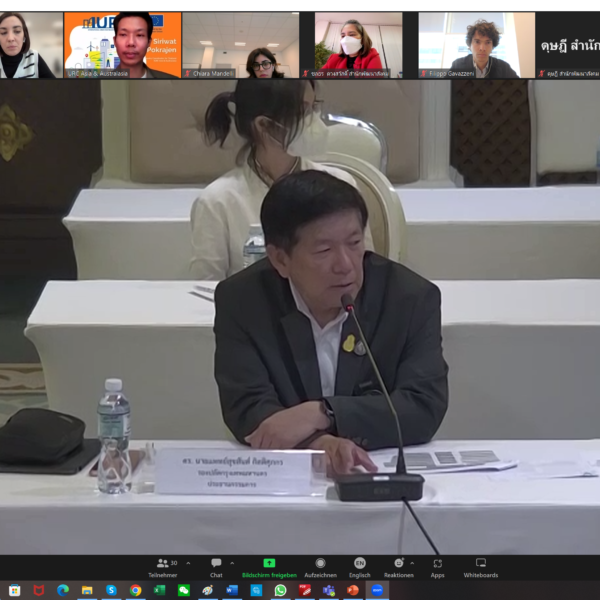
Task: Open Zoom Apps
Action: tap(438, 568)
